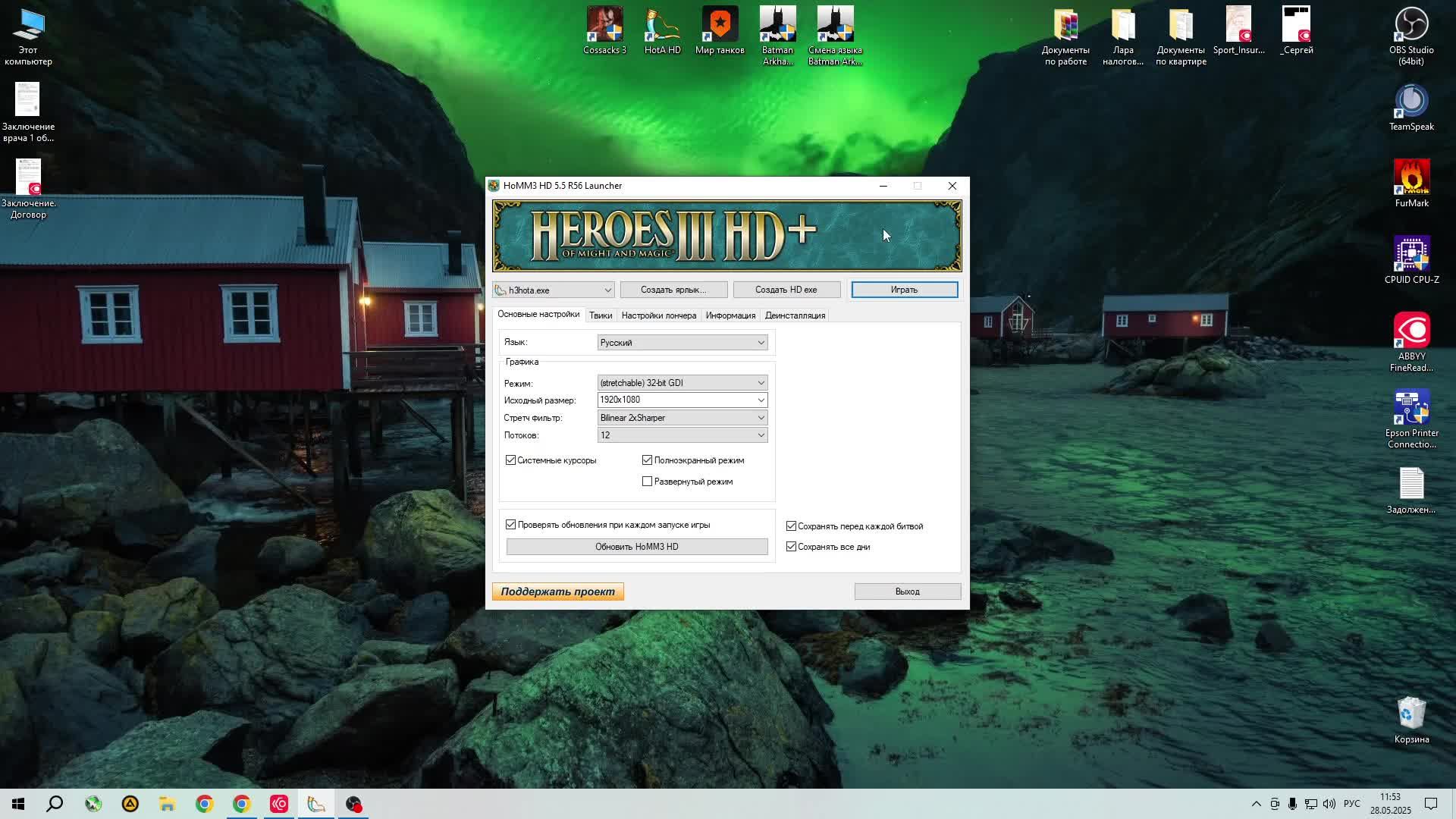
Task: Open first Chrome taskbar icon
Action: pos(204,804)
